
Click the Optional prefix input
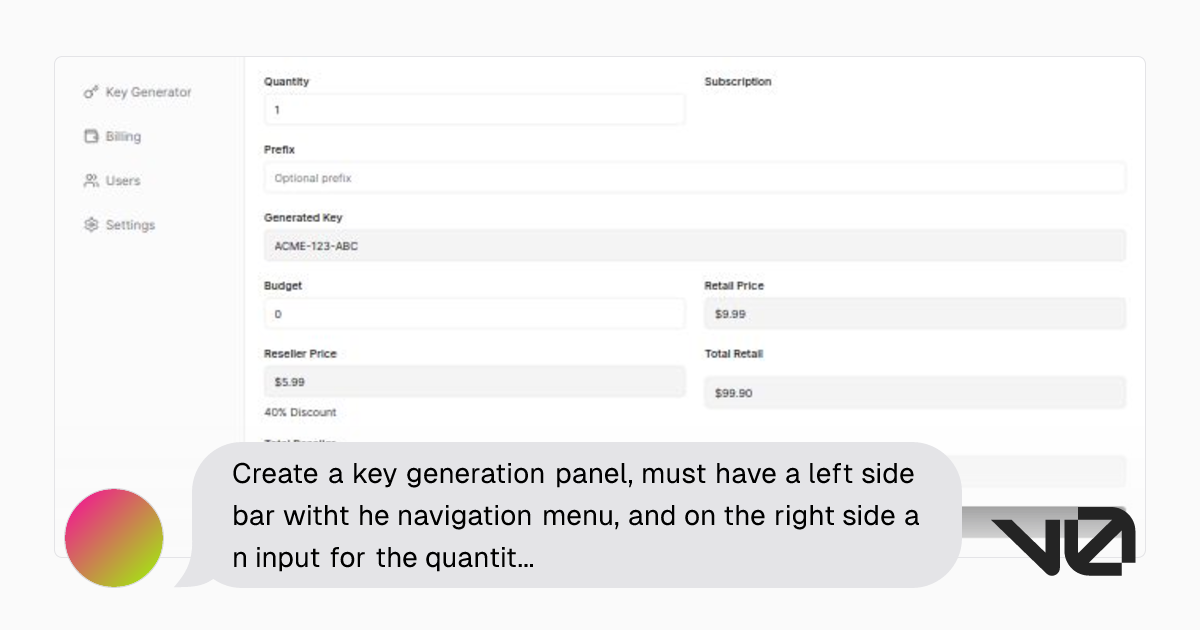point(694,177)
